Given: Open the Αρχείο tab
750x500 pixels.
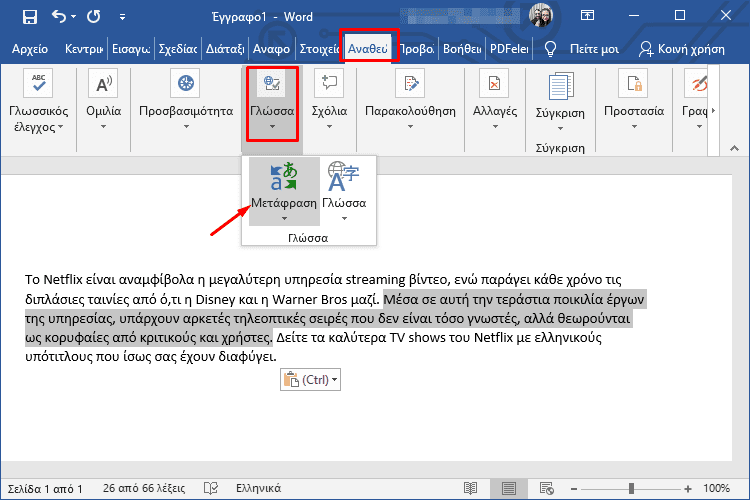Looking at the screenshot, I should (30, 49).
